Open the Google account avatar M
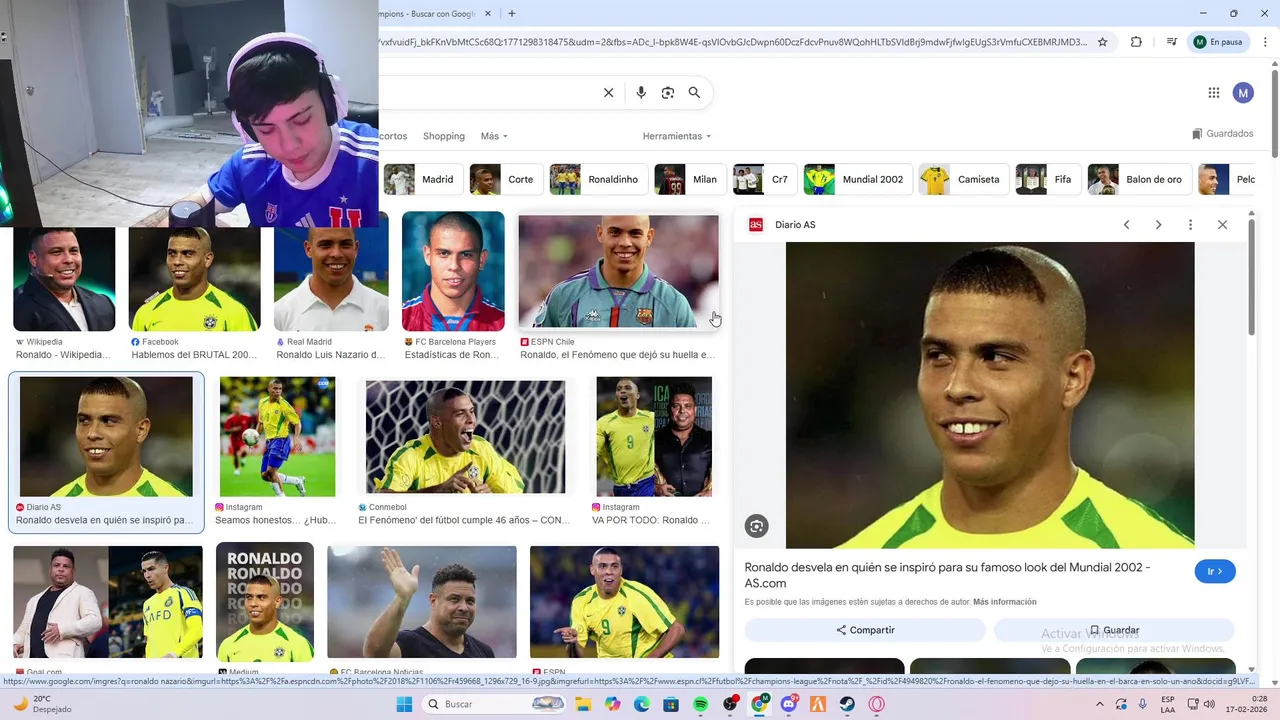The width and height of the screenshot is (1280, 720). (x=1243, y=93)
